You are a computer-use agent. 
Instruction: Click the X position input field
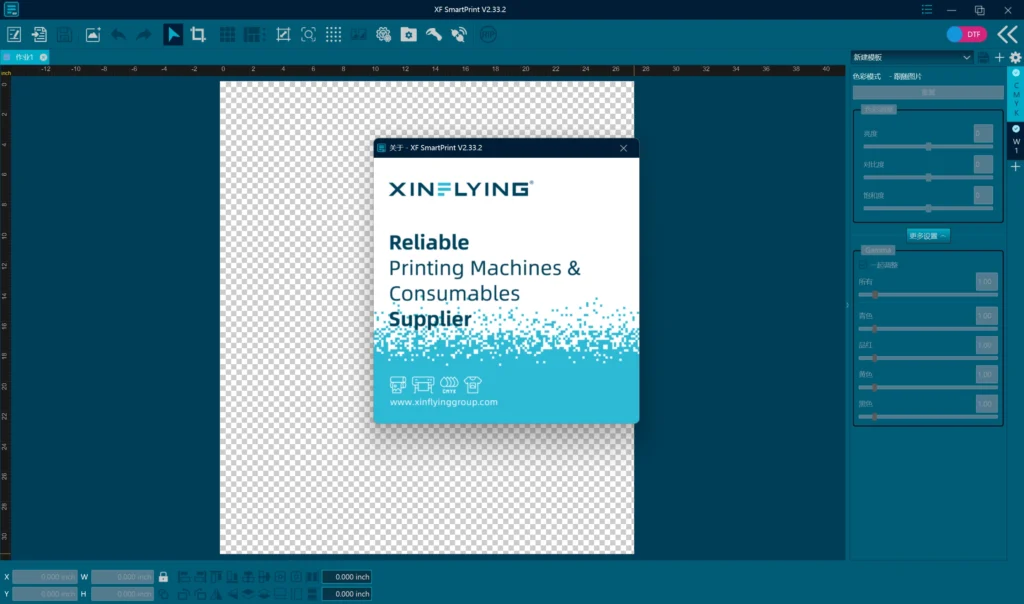point(44,577)
